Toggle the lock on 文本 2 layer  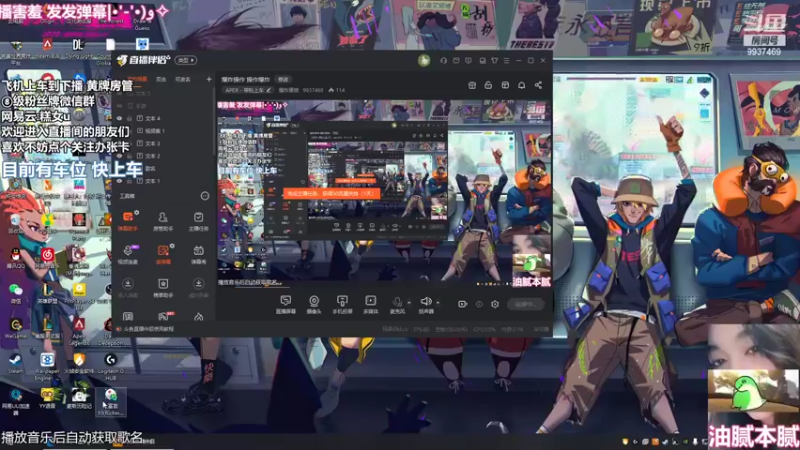pos(130,156)
